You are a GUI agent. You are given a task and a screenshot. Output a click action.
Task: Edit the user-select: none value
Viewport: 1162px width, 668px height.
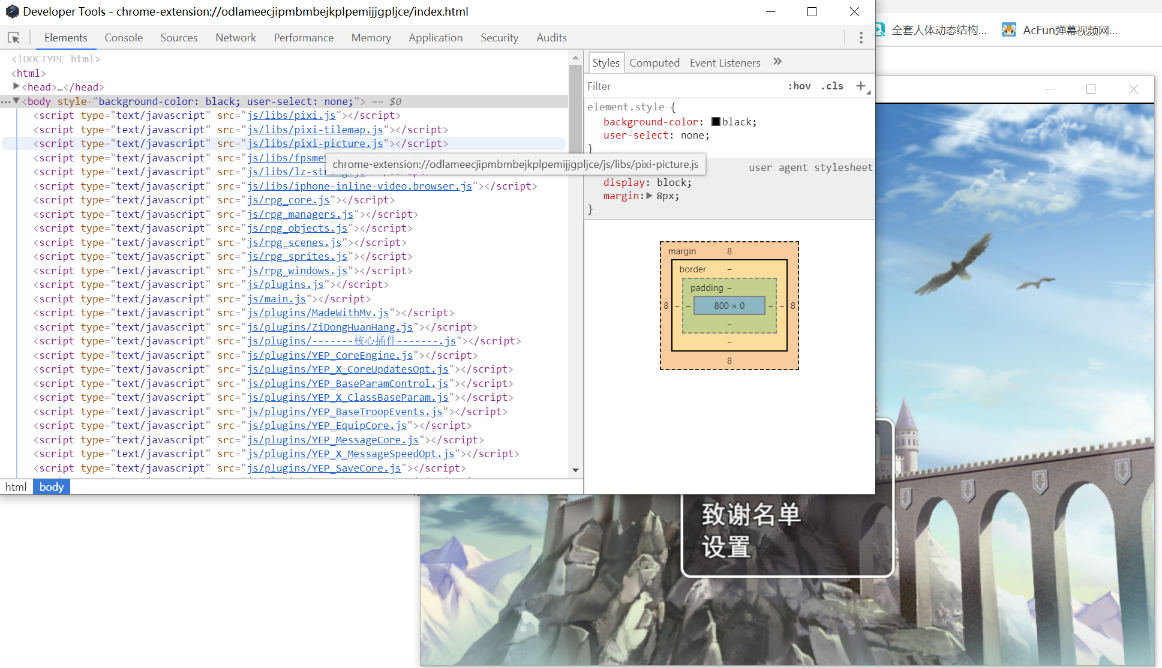[x=694, y=136]
